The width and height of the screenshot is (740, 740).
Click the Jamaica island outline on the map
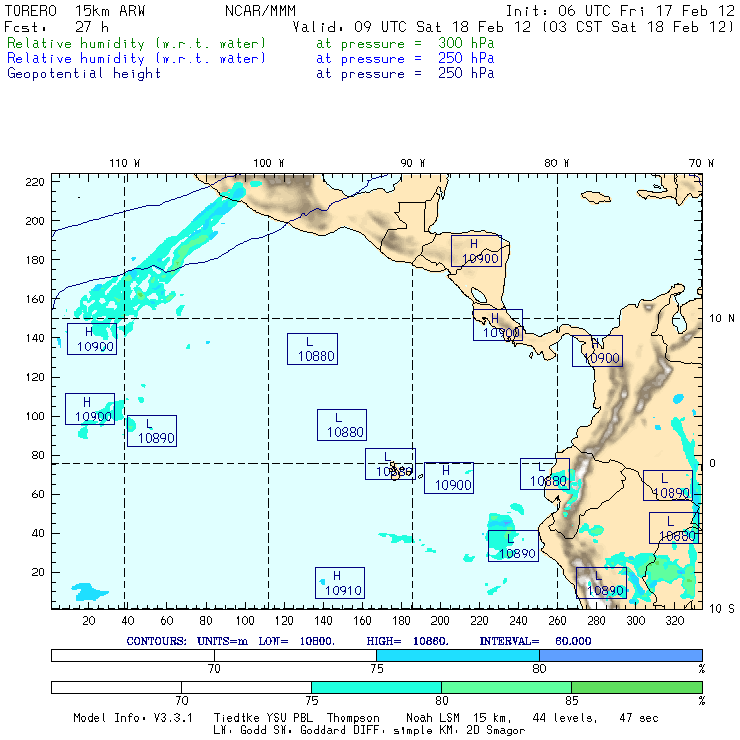click(x=596, y=197)
